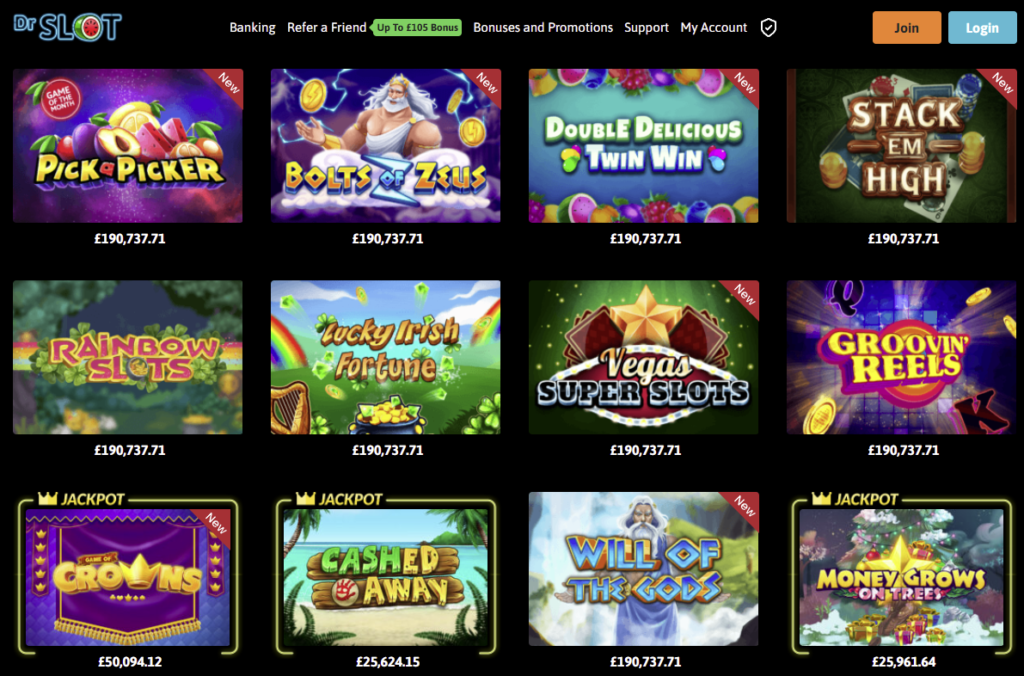Screen dimensions: 1024x676
Task: Open My Account
Action: click(x=713, y=27)
